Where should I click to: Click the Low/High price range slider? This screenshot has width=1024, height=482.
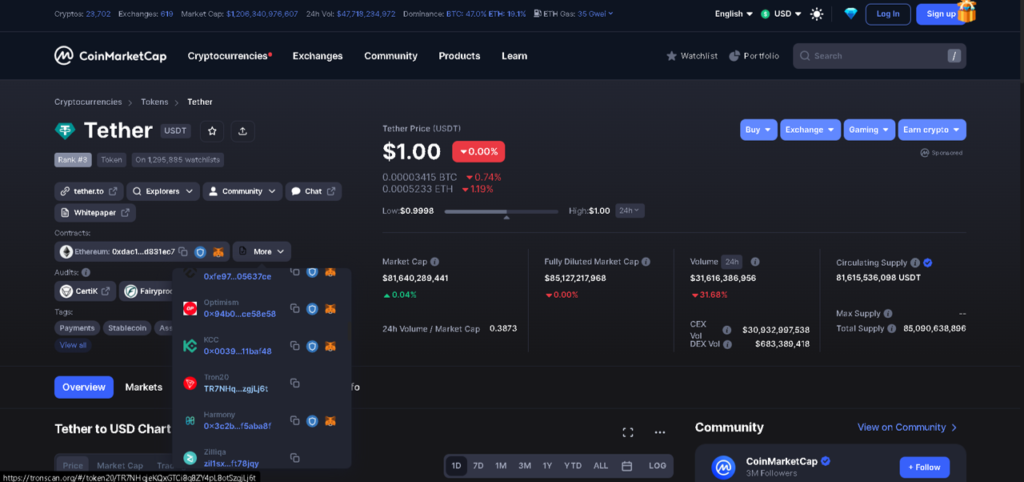[x=501, y=212]
